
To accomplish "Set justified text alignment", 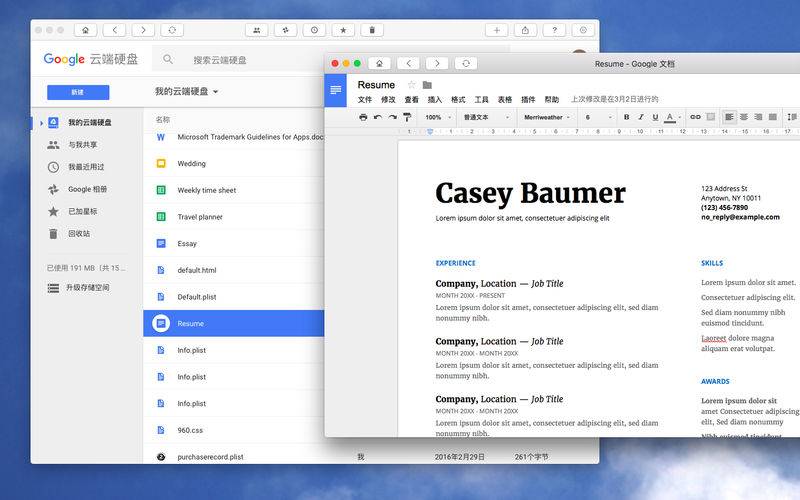I will 772,117.
